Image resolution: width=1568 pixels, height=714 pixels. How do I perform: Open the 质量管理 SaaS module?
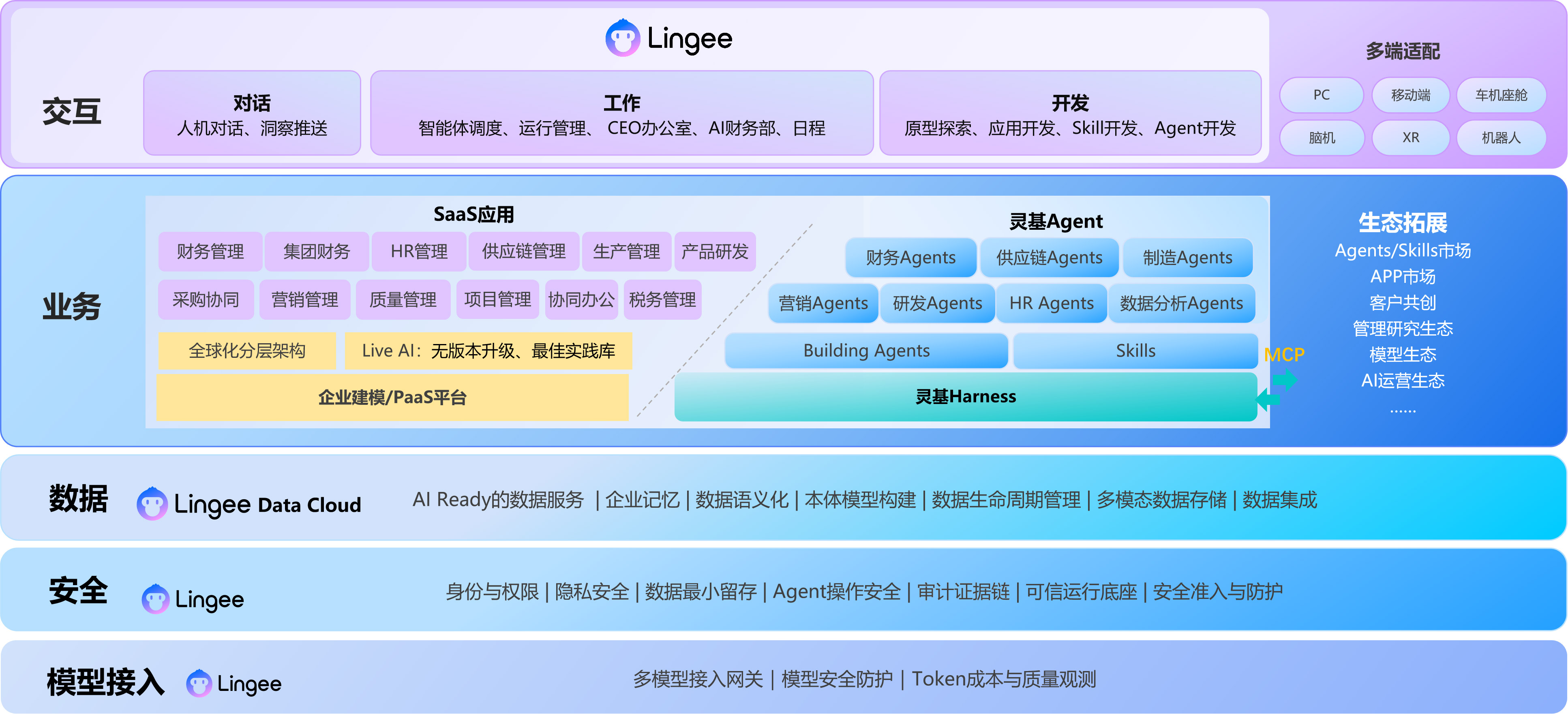tap(403, 299)
